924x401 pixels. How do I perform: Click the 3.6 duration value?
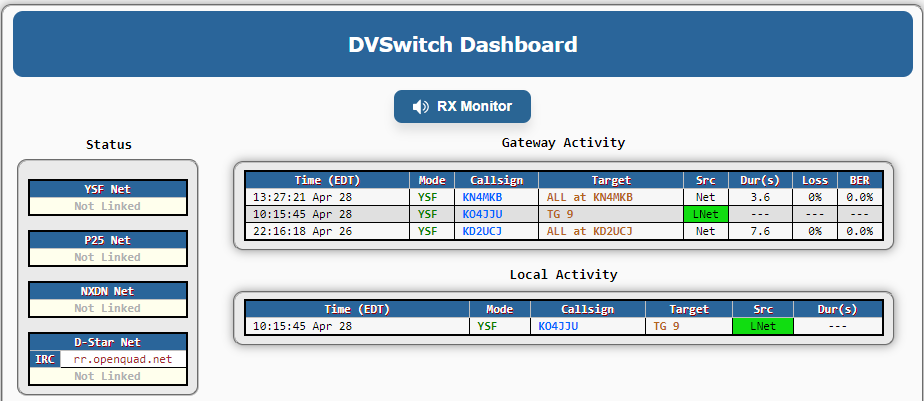[760, 197]
